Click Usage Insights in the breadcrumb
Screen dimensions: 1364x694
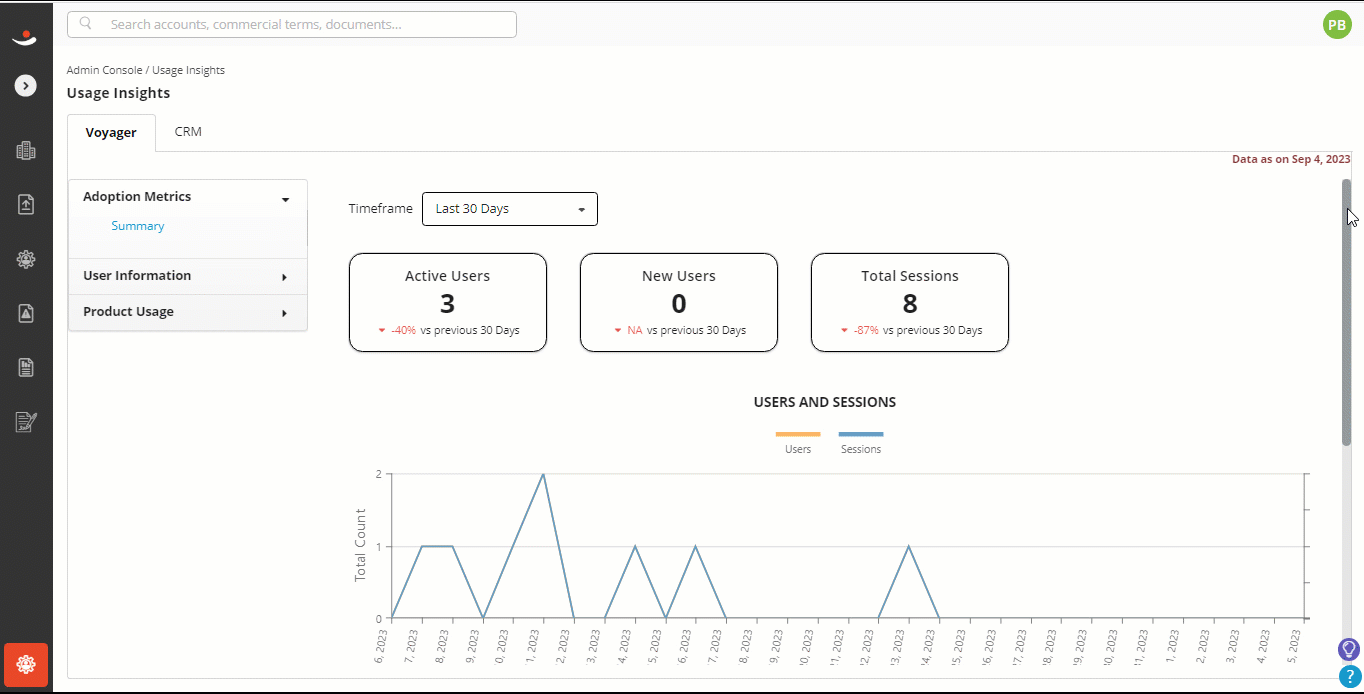point(188,70)
